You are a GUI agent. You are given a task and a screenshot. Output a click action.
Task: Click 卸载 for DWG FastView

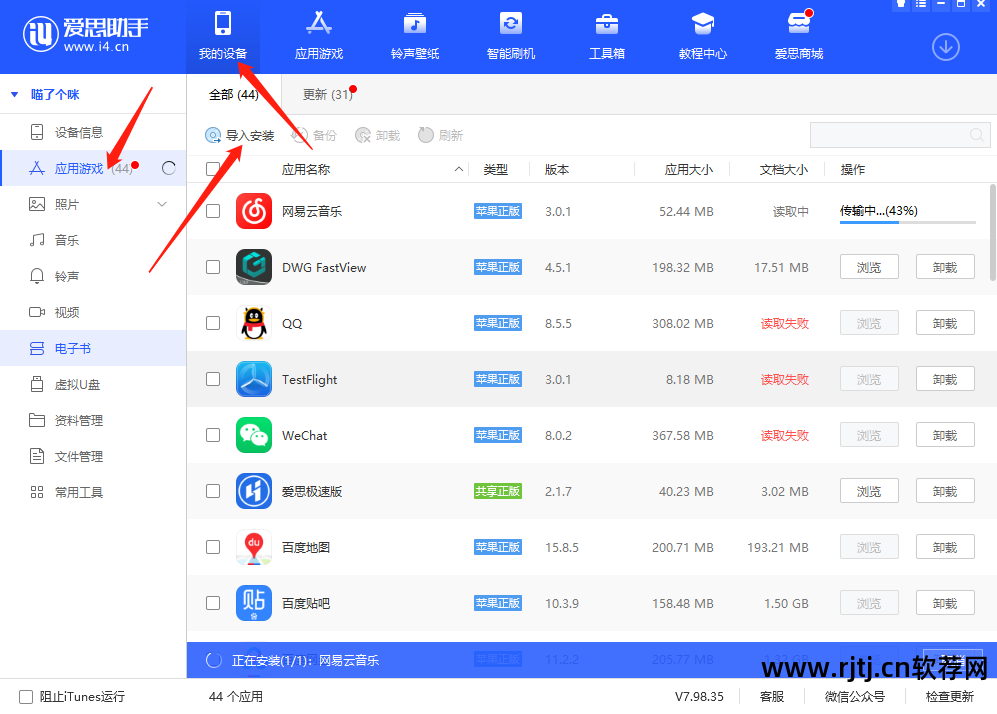[x=945, y=267]
